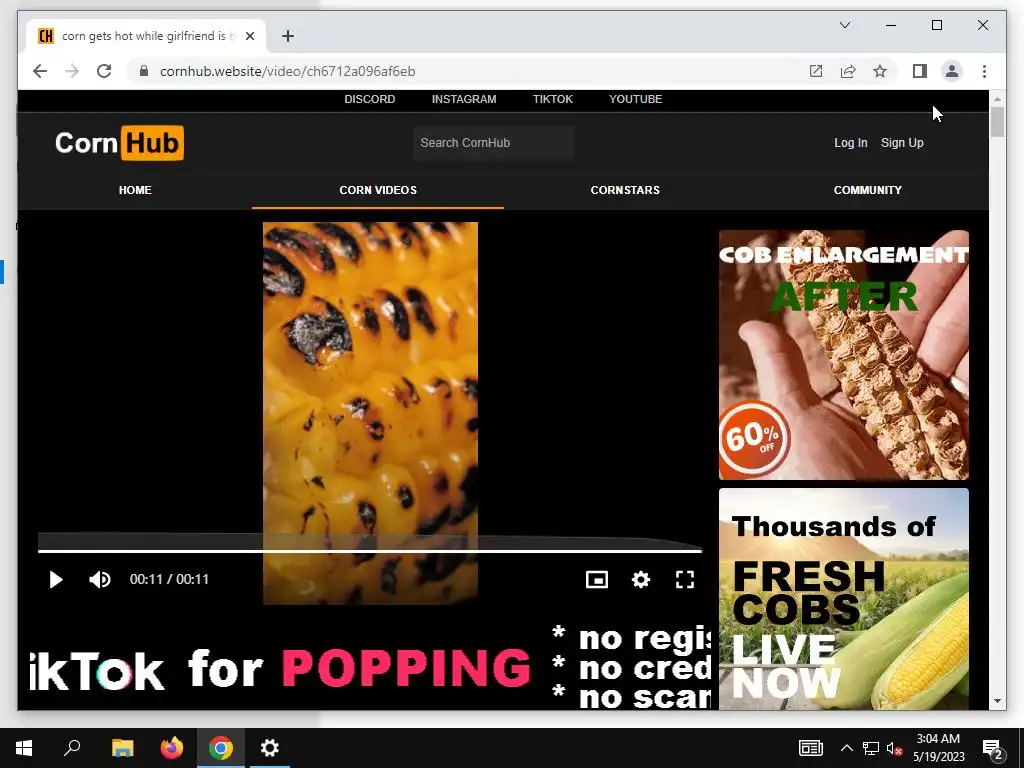Play the video

click(56, 579)
